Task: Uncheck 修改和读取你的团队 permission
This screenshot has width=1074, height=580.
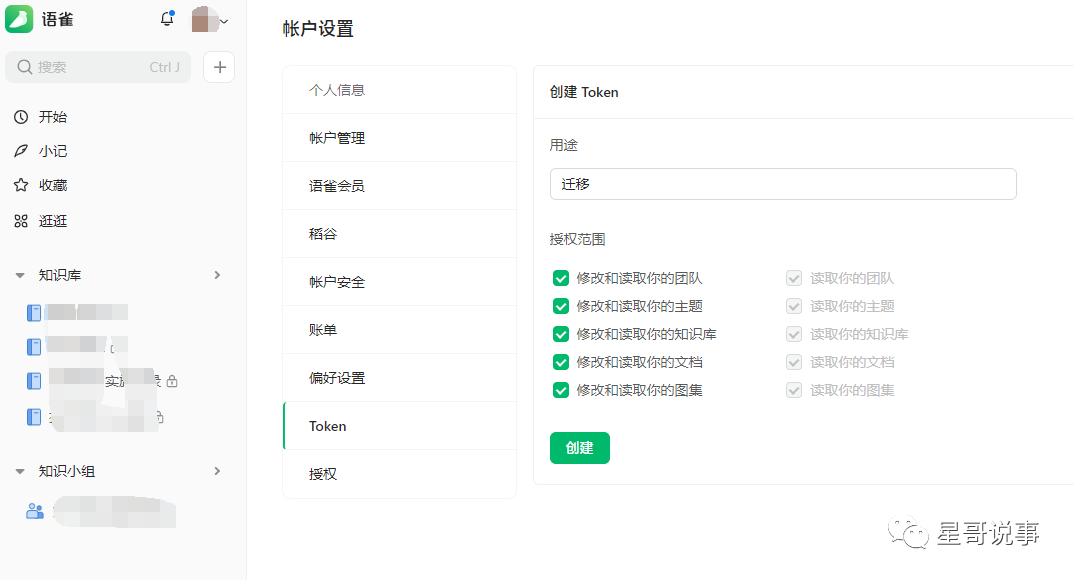Action: pyautogui.click(x=561, y=278)
